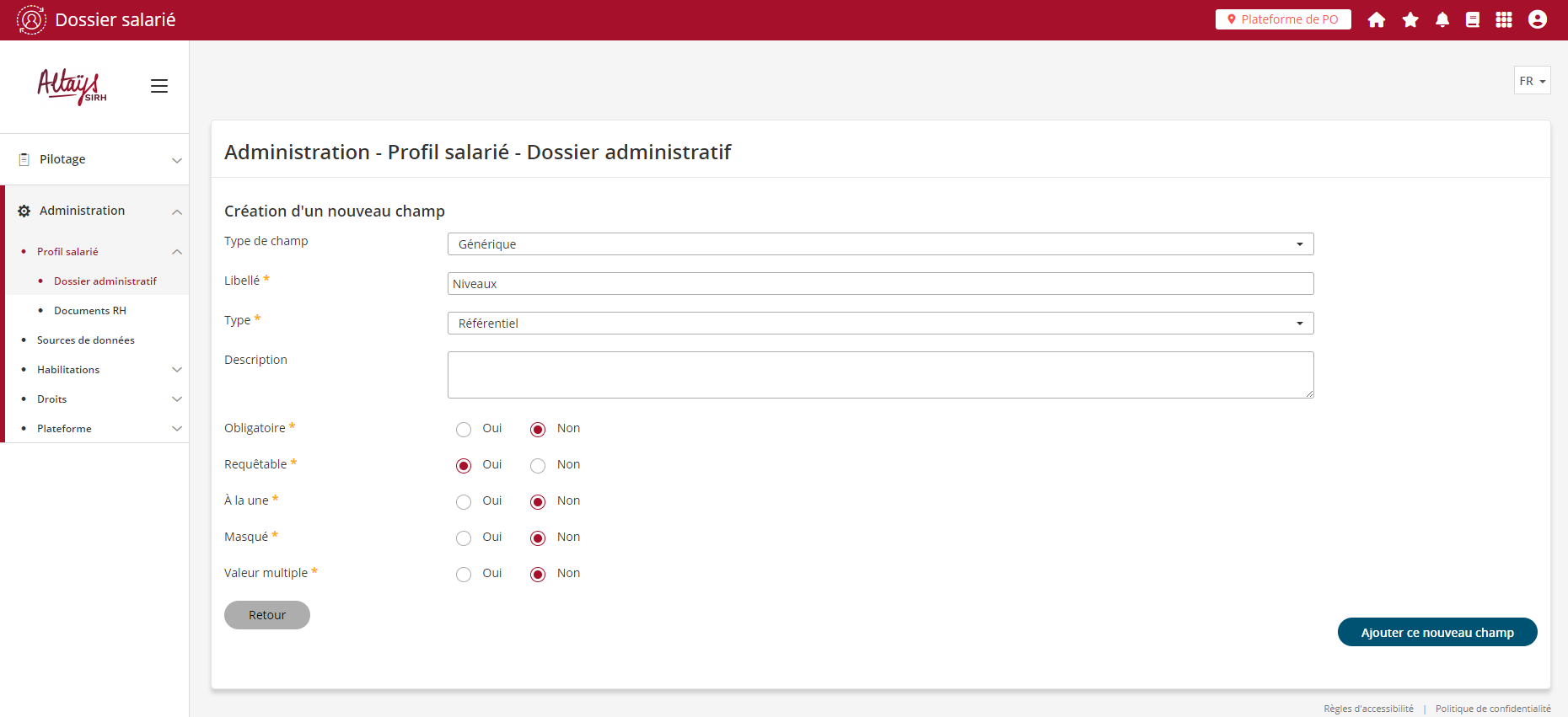Image resolution: width=1568 pixels, height=717 pixels.
Task: Click into the Description text area
Action: pos(880,375)
